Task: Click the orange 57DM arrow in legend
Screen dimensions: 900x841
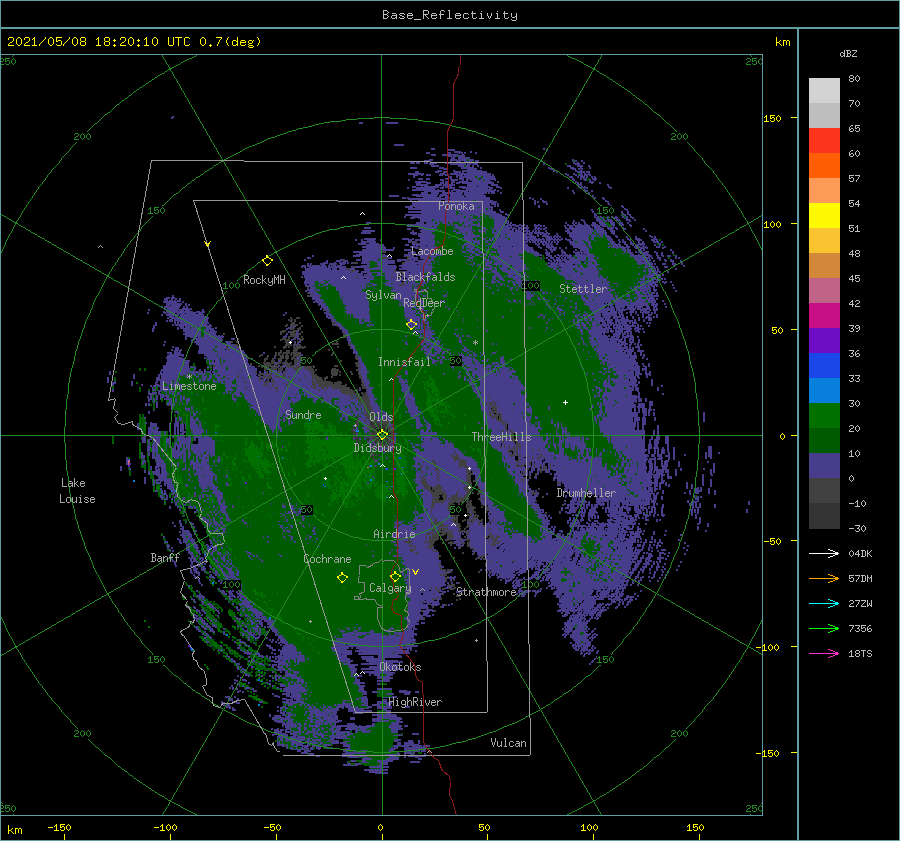Action: [824, 579]
